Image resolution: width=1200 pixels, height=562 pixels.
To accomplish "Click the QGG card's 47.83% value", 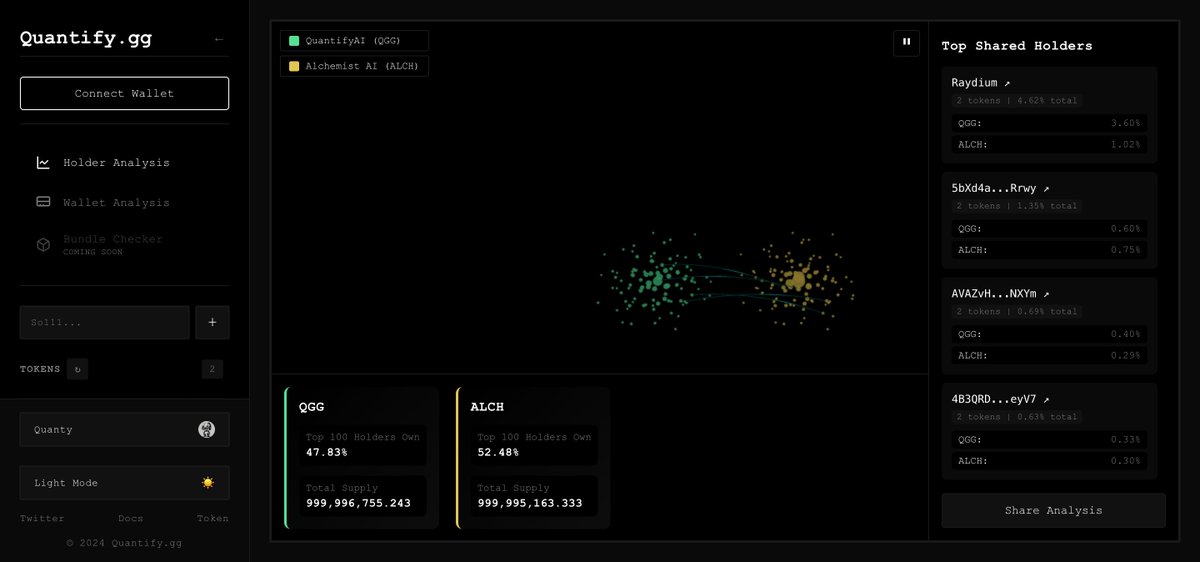I will pos(327,452).
